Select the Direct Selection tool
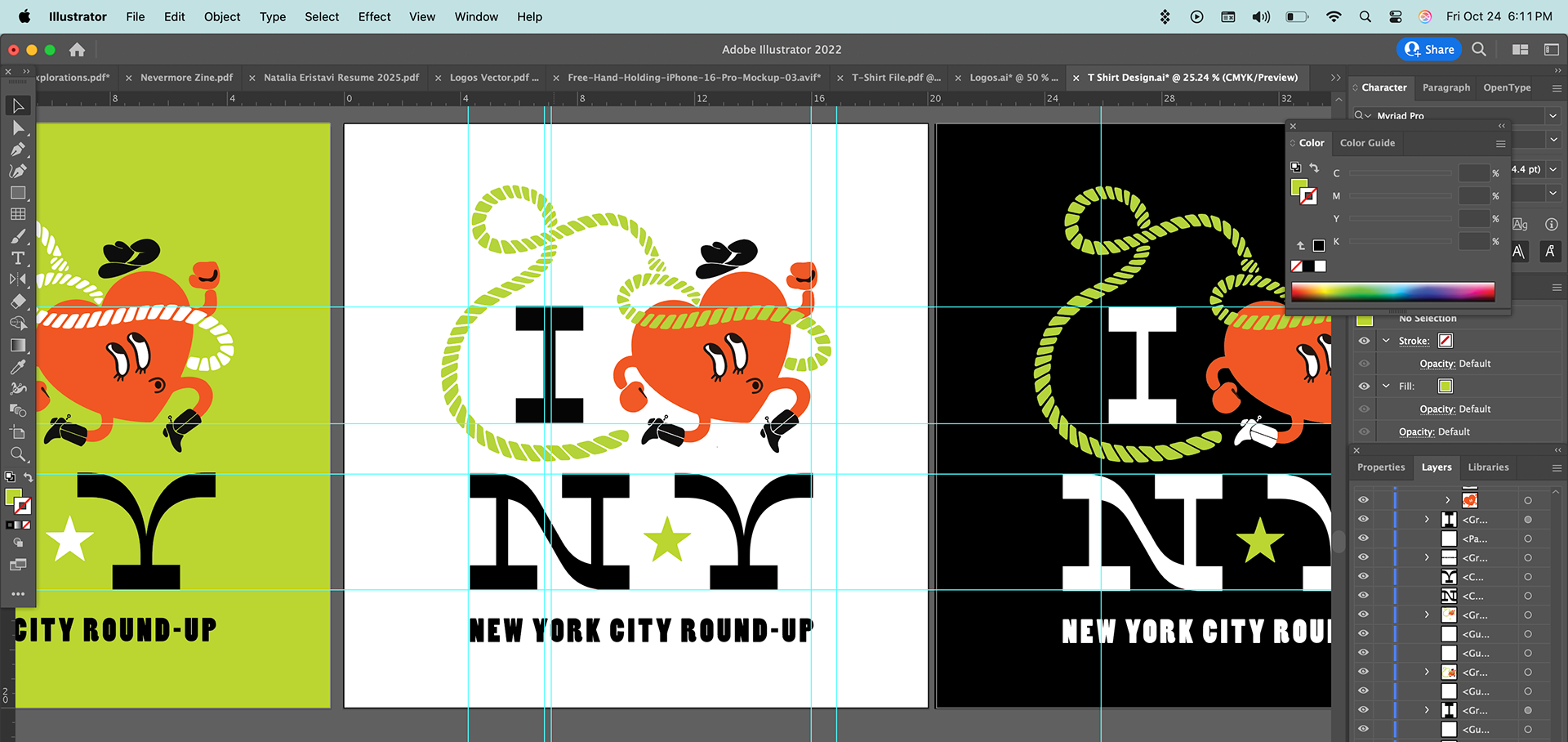This screenshot has width=1568, height=742. pos(18,127)
